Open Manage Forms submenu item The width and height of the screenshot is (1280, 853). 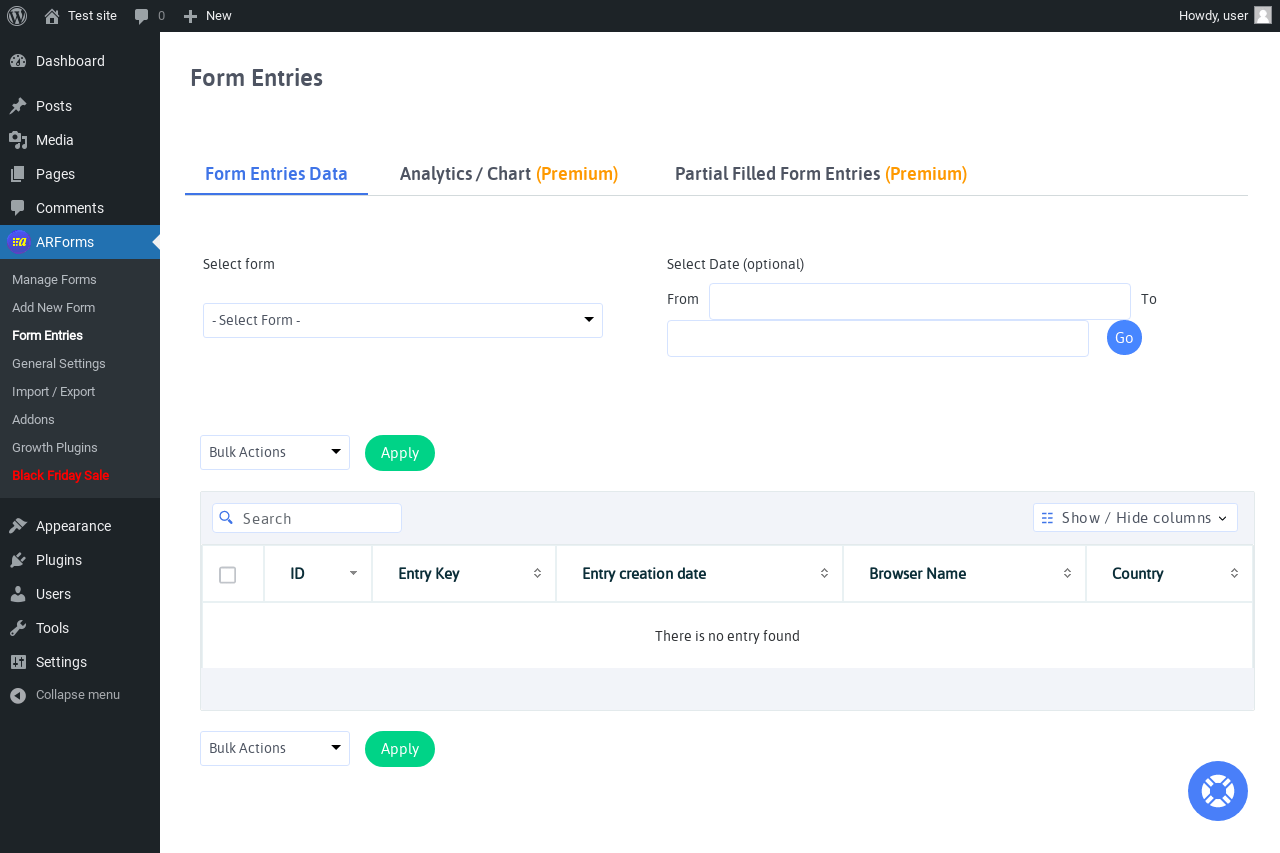tap(54, 280)
